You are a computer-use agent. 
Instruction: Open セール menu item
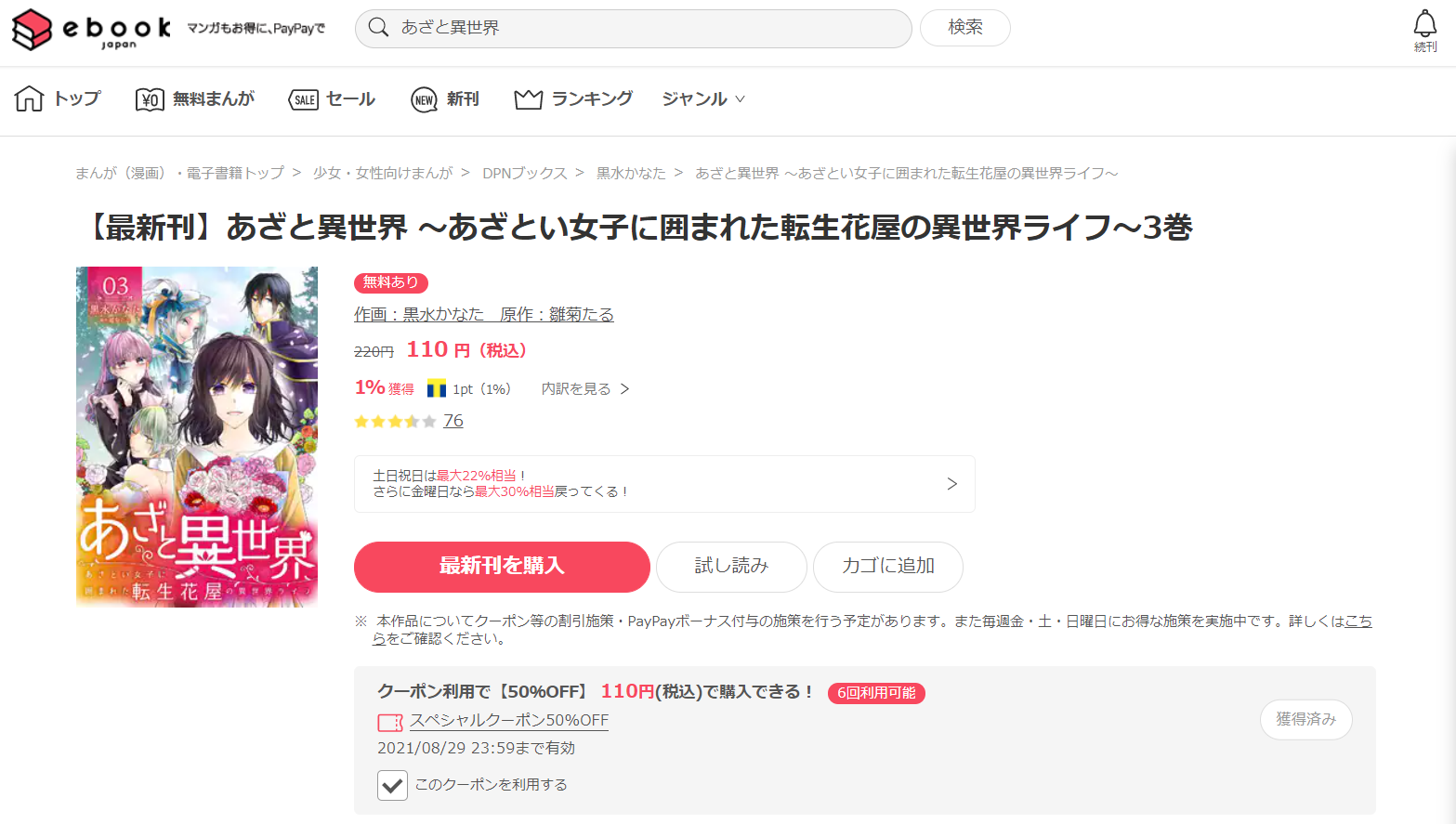[x=350, y=98]
